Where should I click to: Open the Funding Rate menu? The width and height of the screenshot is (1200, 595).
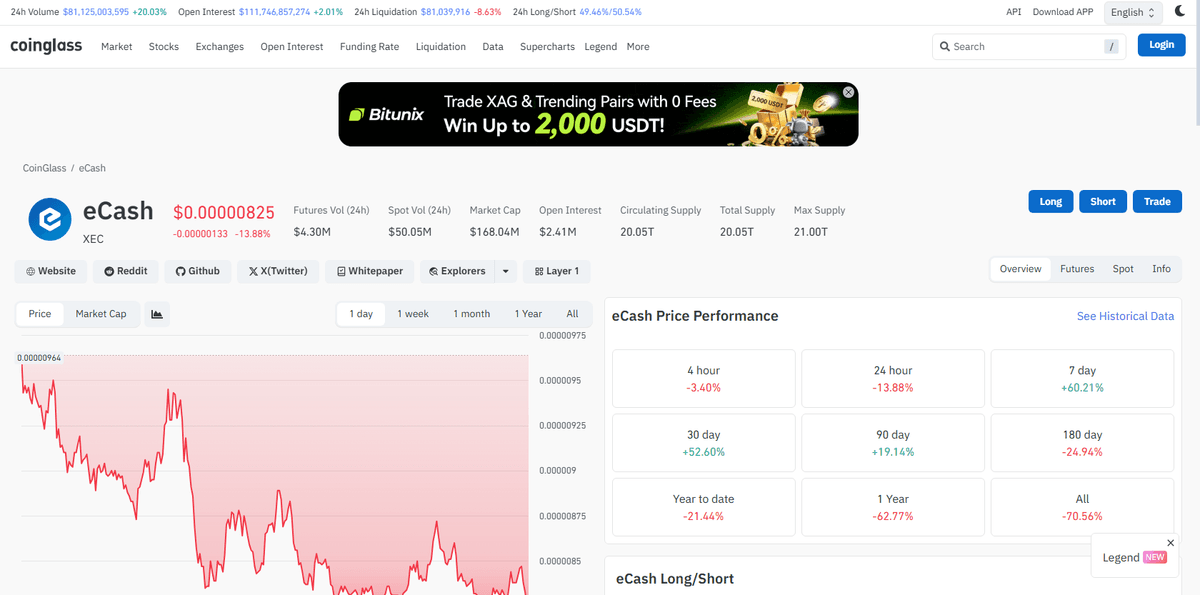click(370, 46)
